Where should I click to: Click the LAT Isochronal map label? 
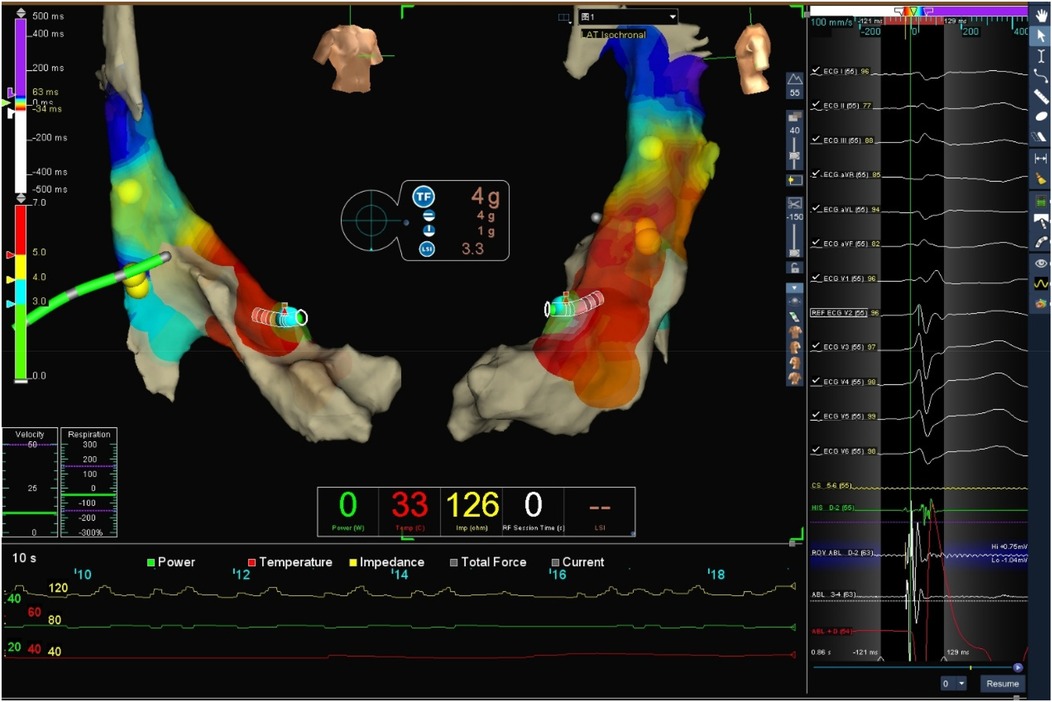tap(613, 34)
